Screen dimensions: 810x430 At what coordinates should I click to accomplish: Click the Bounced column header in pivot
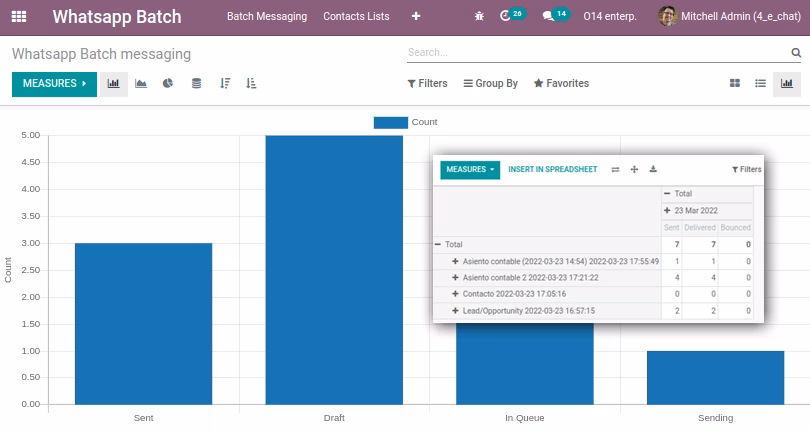[x=735, y=227]
